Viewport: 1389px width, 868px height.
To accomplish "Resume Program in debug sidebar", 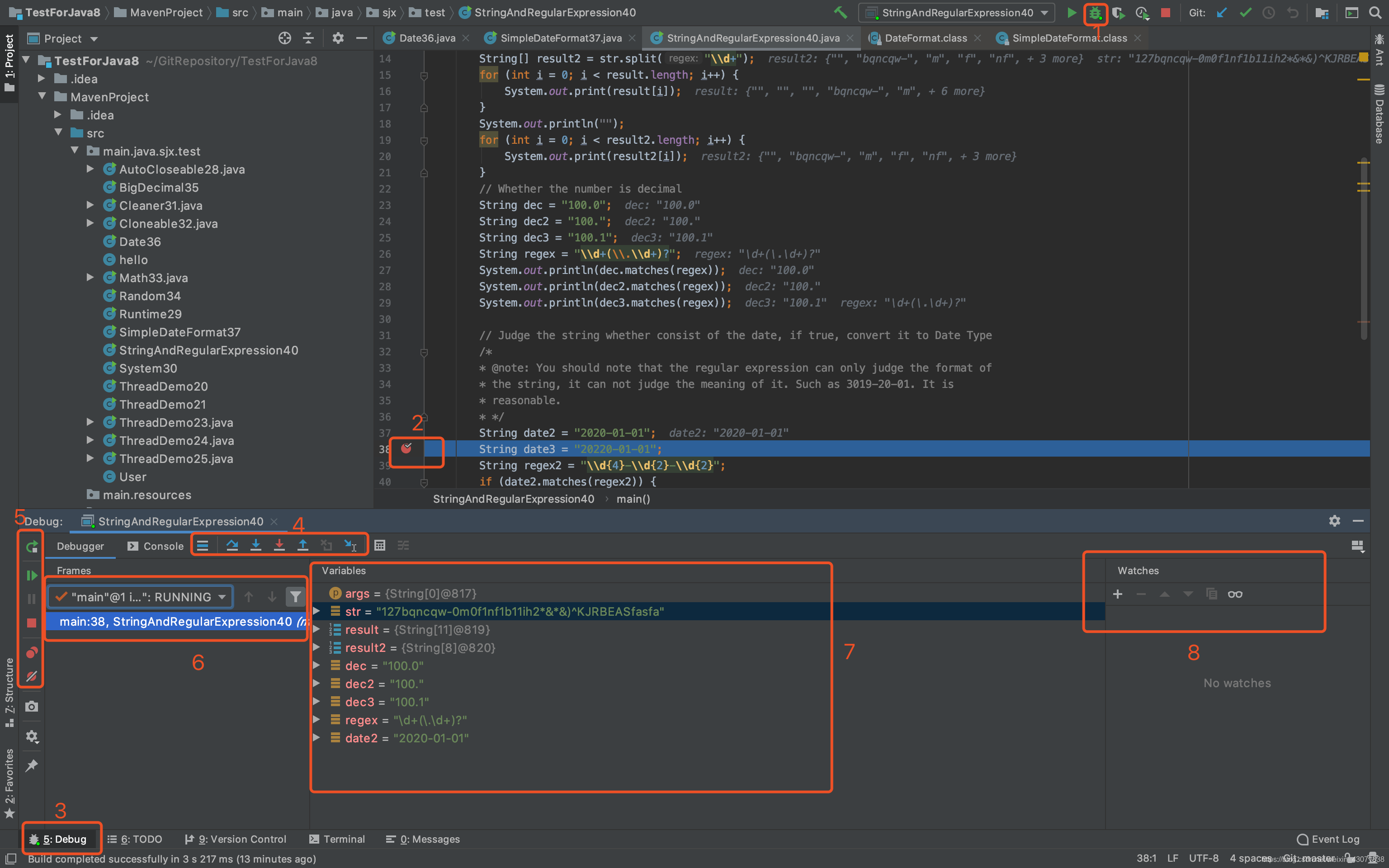I will coord(32,575).
